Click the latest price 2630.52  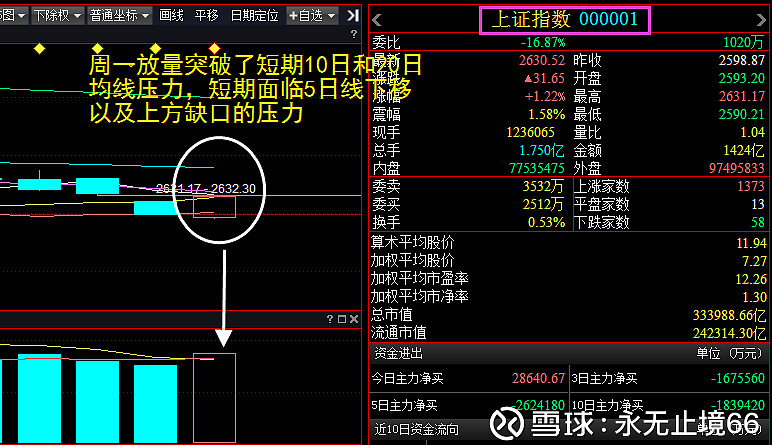[x=542, y=60]
